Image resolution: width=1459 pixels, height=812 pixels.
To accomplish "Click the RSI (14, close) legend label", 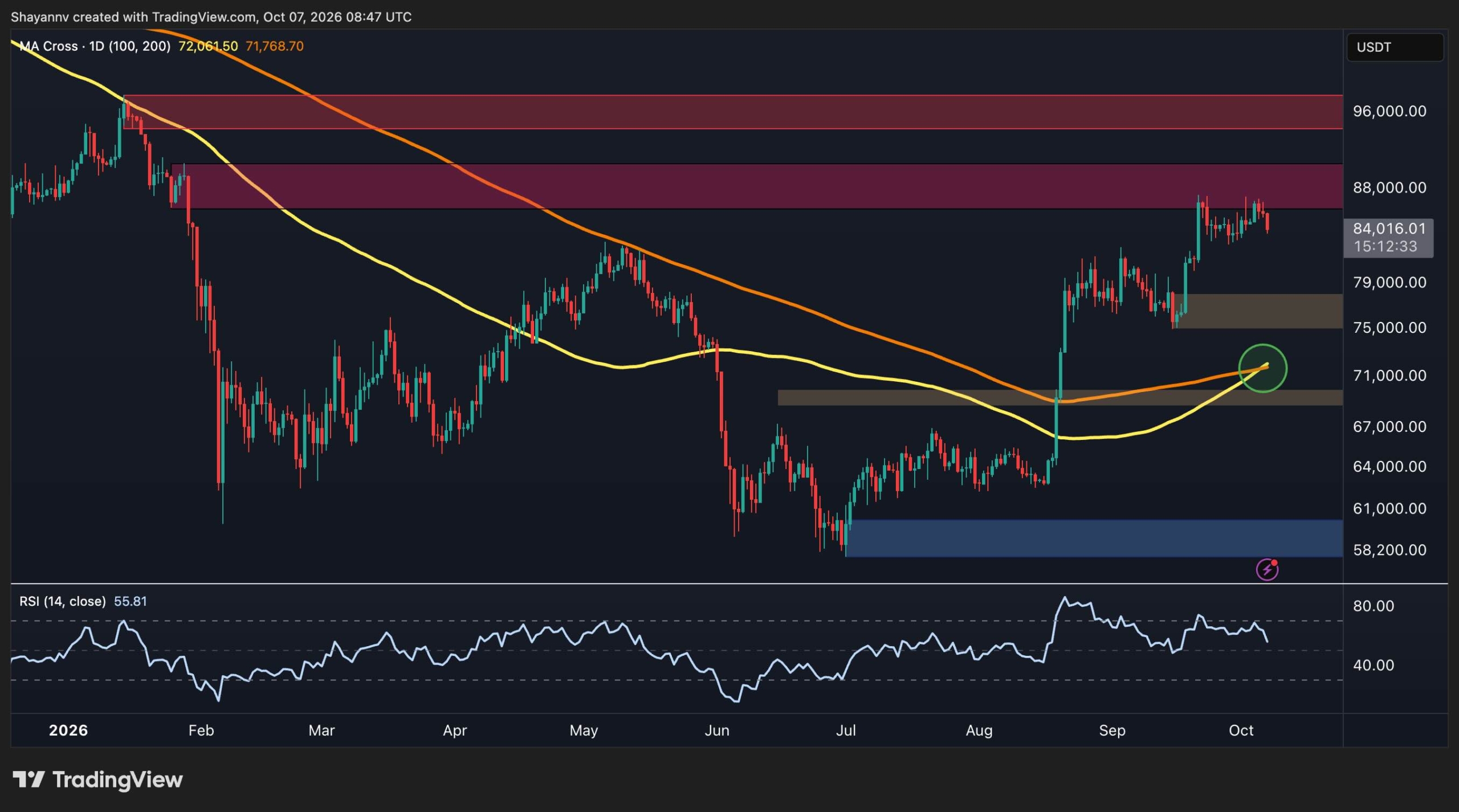I will coord(63,601).
